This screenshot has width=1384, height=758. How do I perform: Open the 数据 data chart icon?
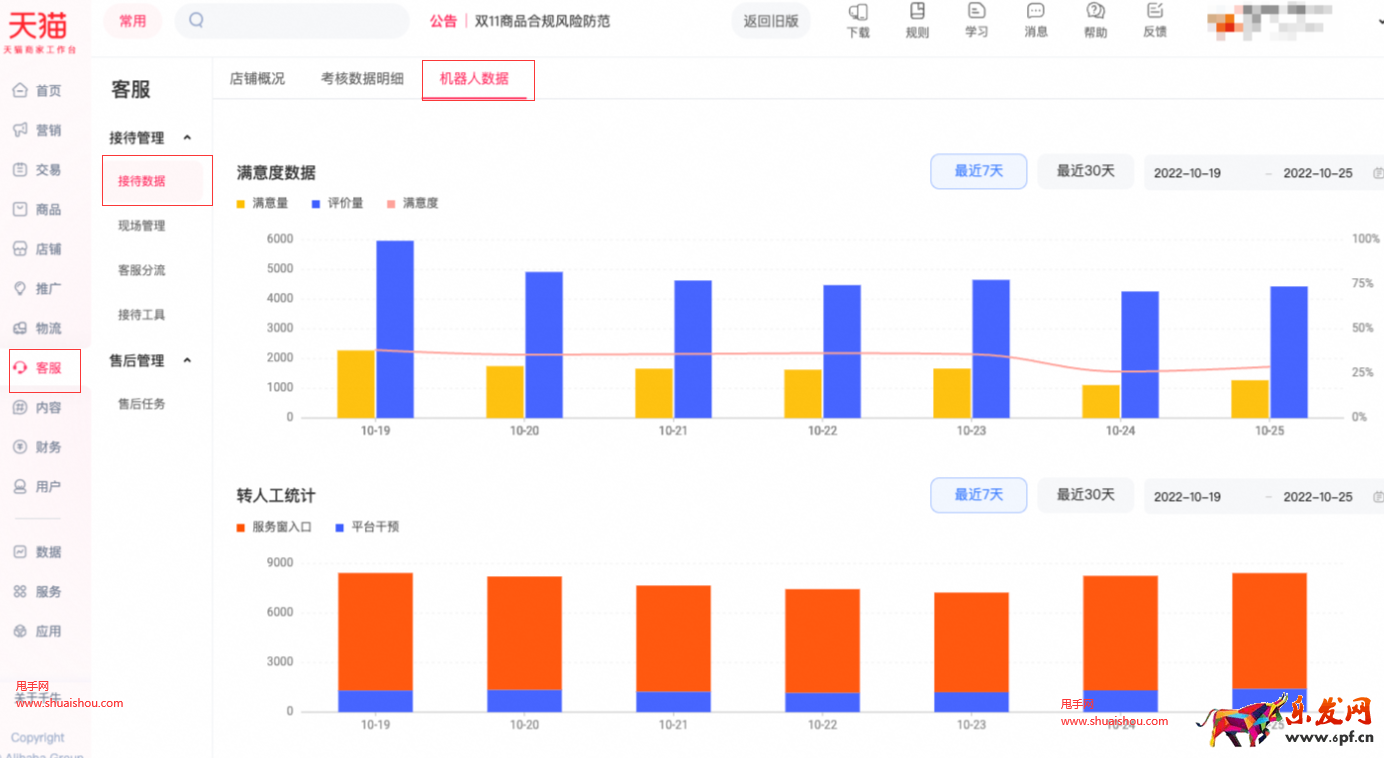(19, 552)
